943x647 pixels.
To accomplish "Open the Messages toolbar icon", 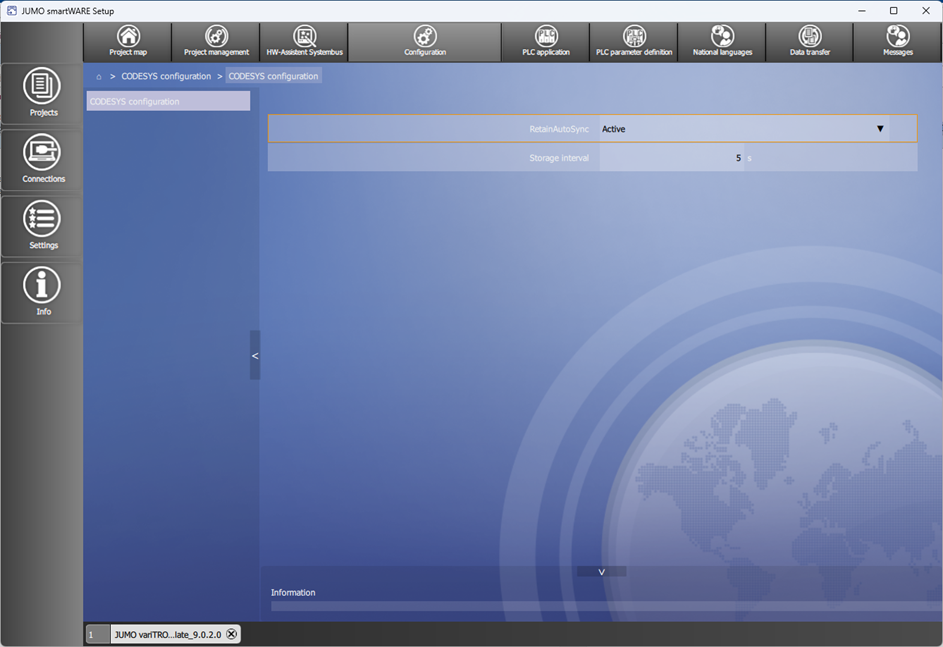I will 897,42.
